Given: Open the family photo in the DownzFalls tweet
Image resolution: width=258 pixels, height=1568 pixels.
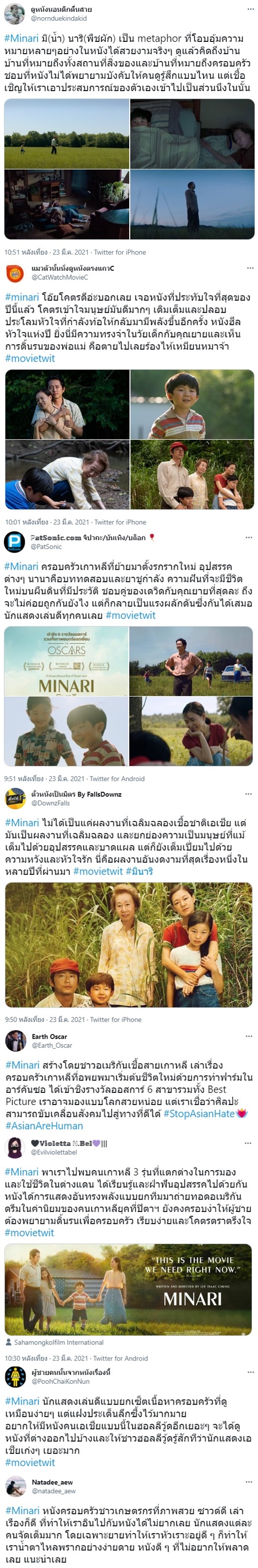Looking at the screenshot, I should tap(129, 945).
